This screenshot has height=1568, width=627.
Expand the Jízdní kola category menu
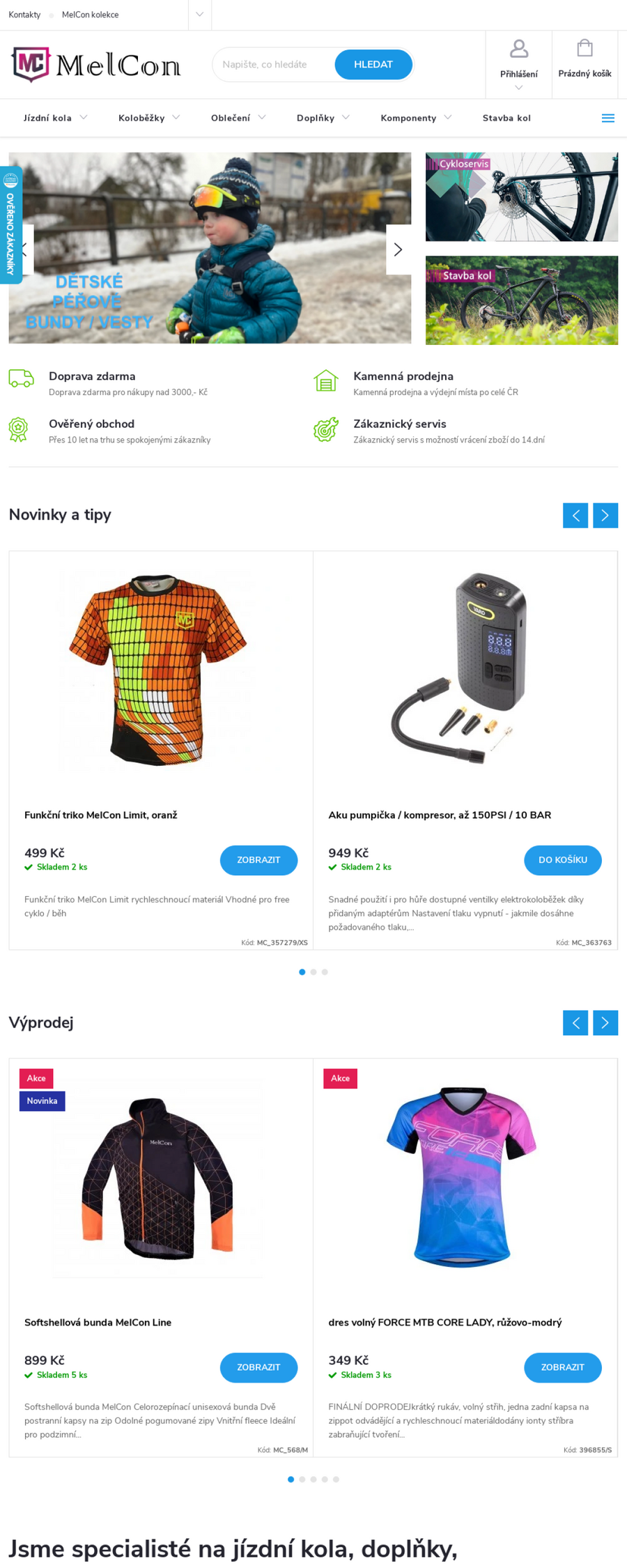pos(56,118)
